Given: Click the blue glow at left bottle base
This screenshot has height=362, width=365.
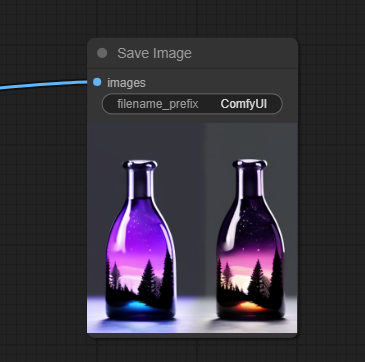Looking at the screenshot, I should pos(138,306).
